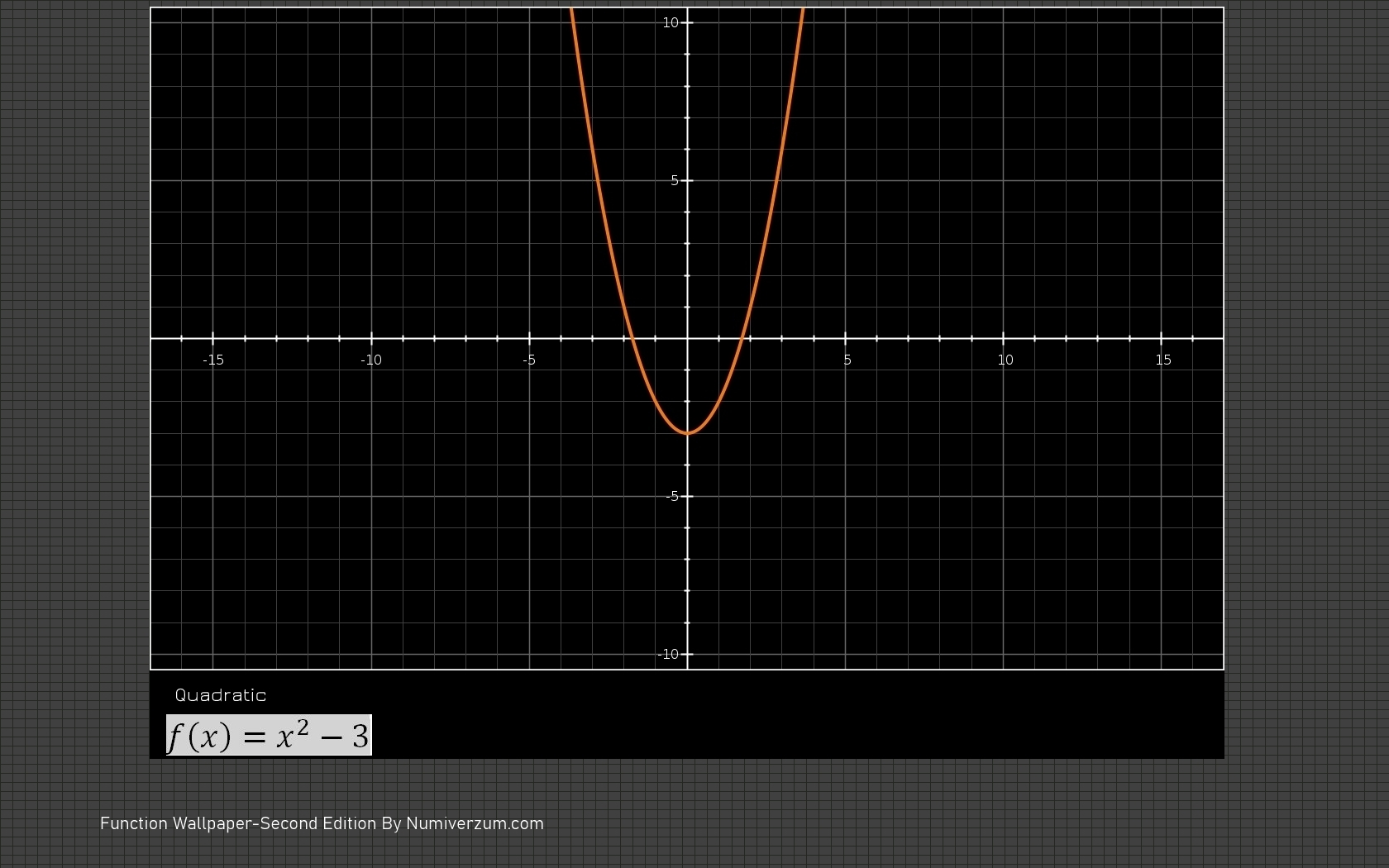Click the parabola's left x-axis intercept

[632, 338]
